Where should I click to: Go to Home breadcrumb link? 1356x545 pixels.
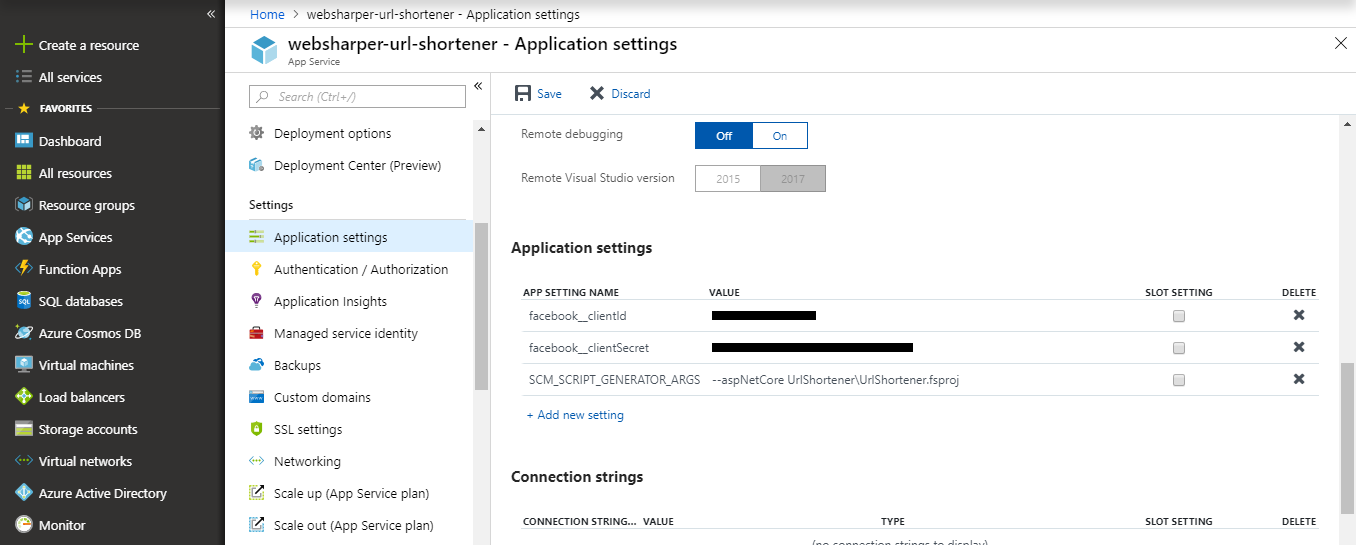(267, 14)
